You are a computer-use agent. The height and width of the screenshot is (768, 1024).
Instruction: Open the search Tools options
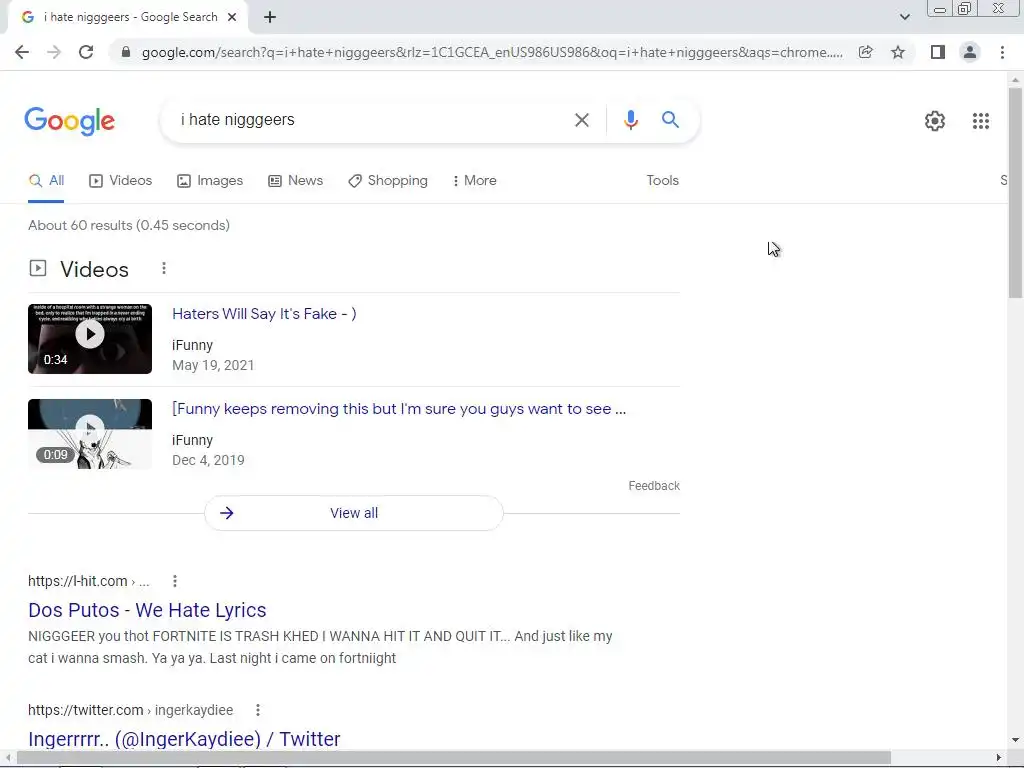(x=662, y=181)
